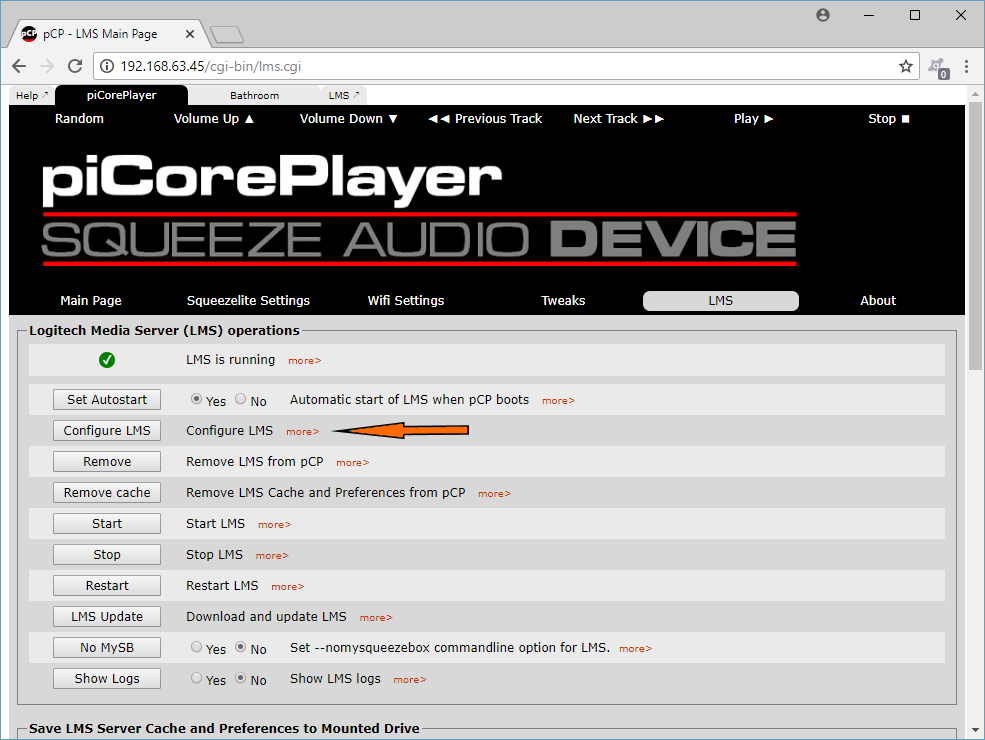Open a new browser tab
Viewport: 985px width, 740px height.
(227, 35)
